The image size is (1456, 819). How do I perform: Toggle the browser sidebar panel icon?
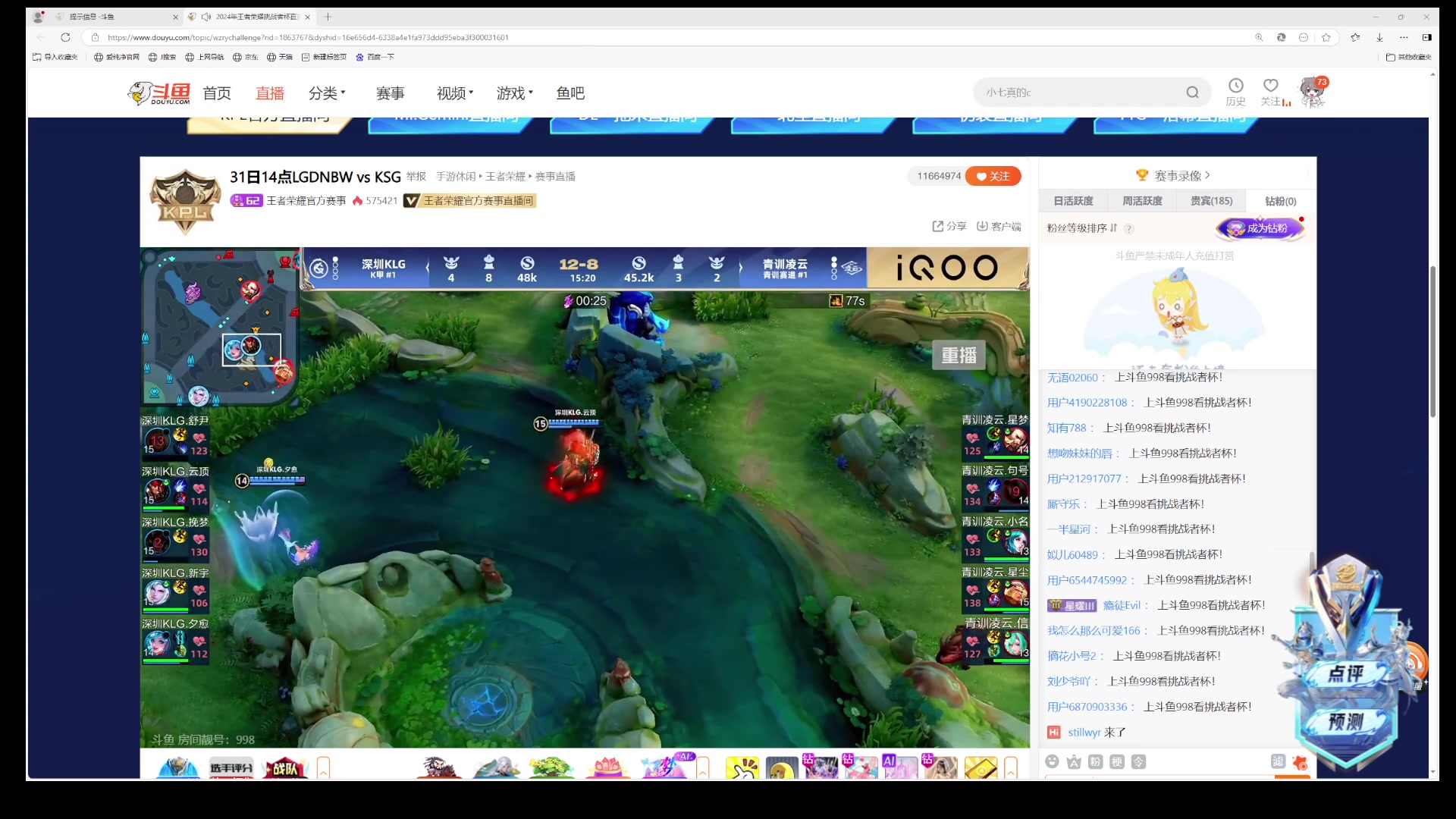1426,37
